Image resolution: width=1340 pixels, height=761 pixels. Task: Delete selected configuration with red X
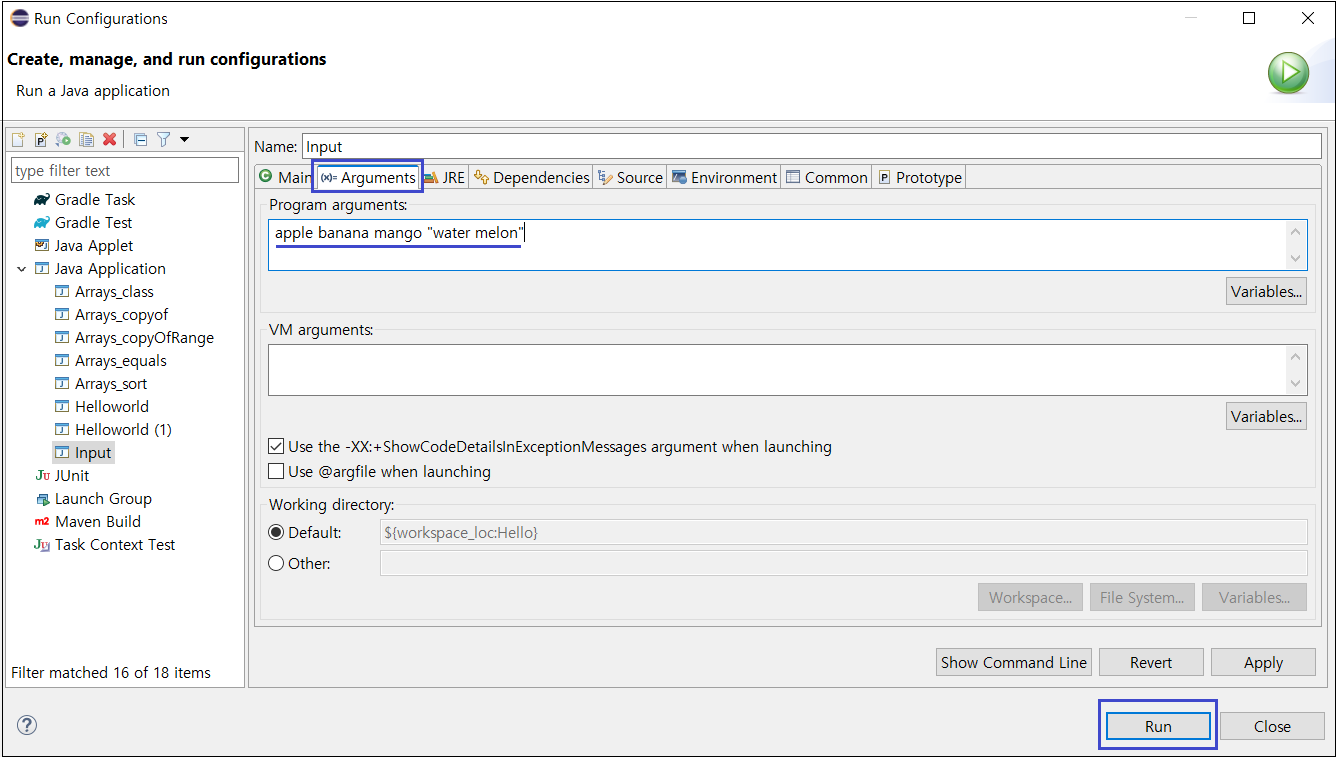(x=109, y=140)
